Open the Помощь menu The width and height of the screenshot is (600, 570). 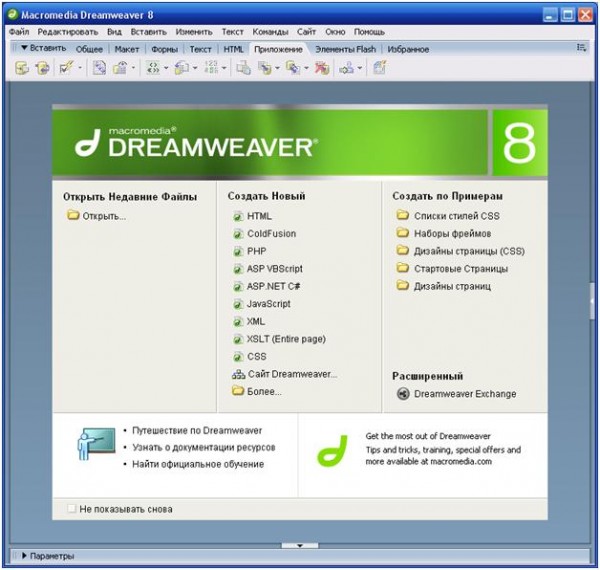coord(369,32)
